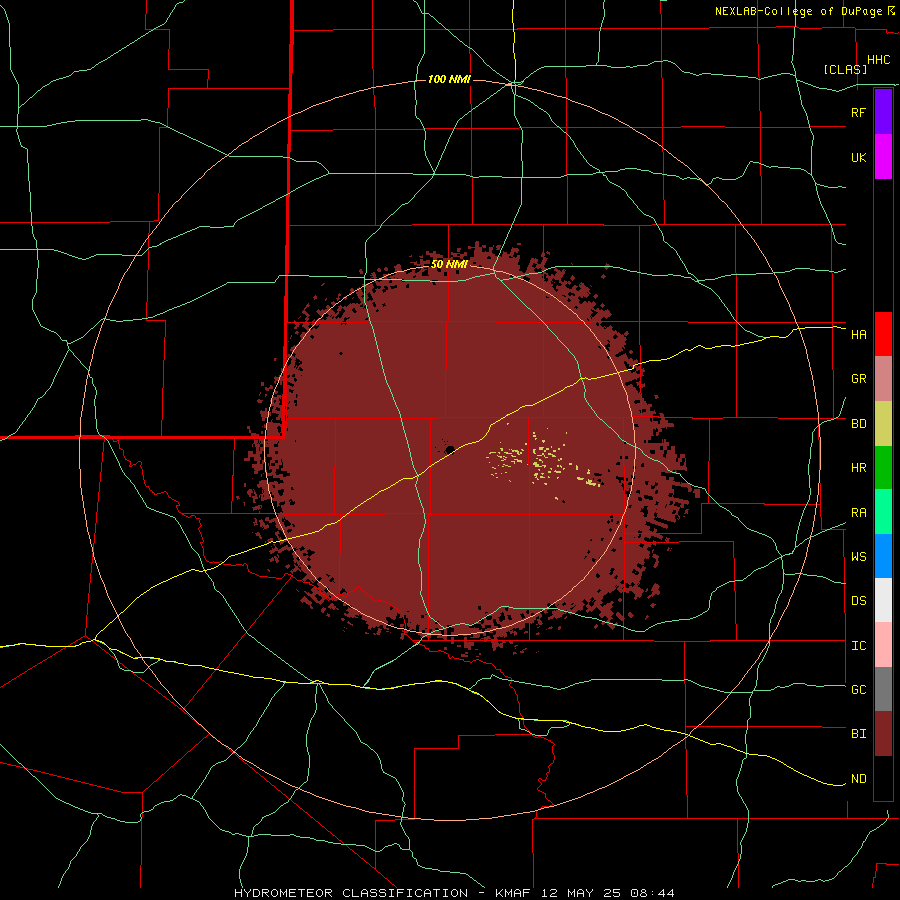900x900 pixels.
Task: Click the BI dark red swatch
Action: [x=883, y=734]
